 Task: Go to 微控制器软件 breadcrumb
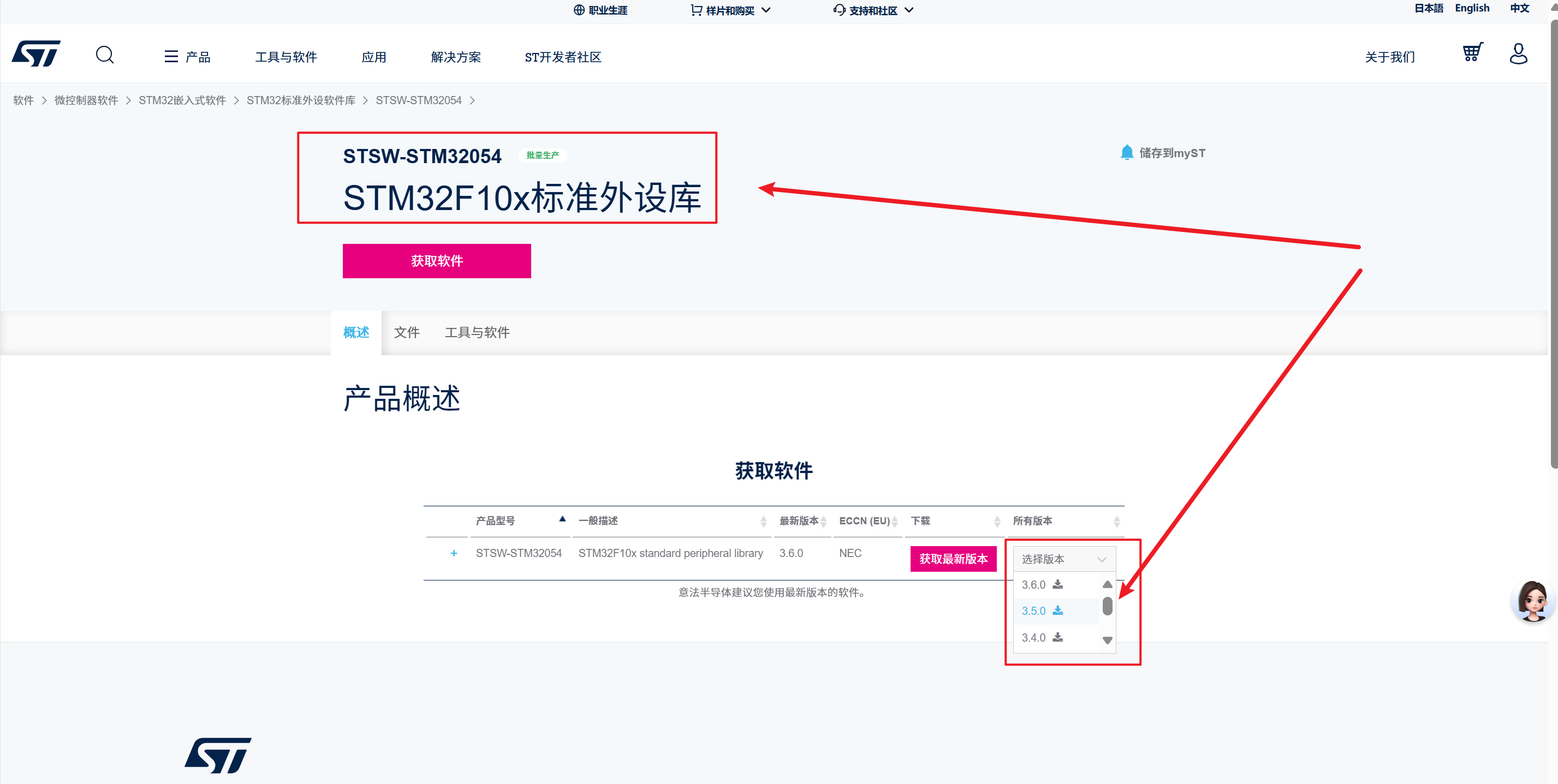pos(86,100)
